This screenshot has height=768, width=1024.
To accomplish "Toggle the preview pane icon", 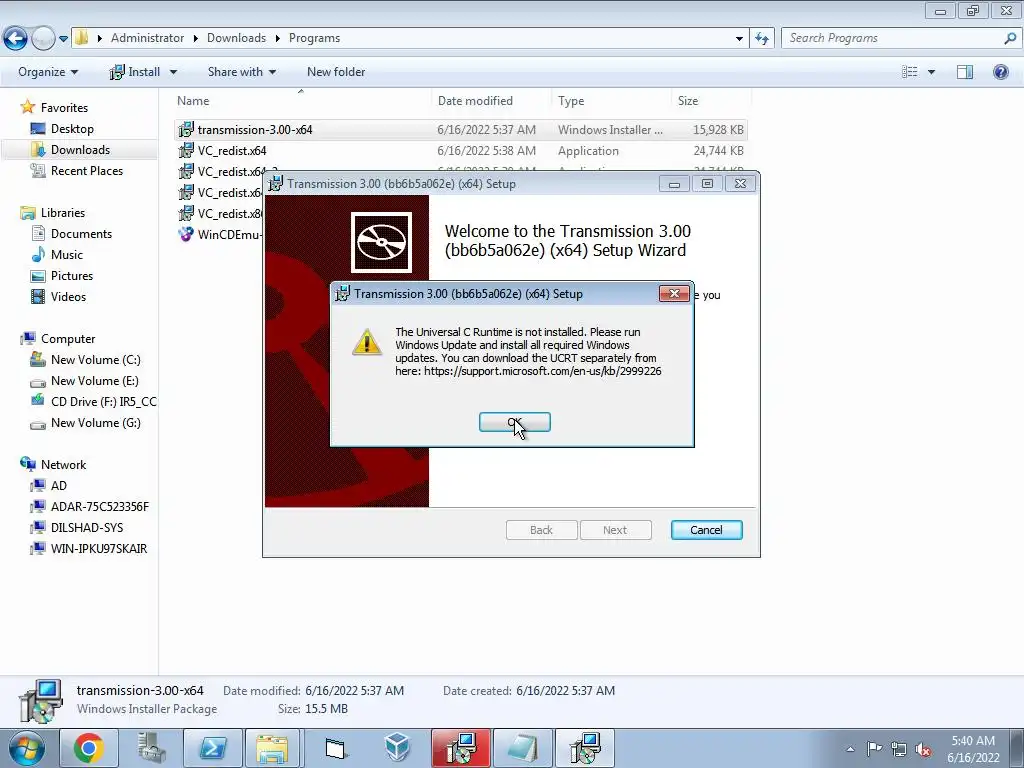I will click(965, 72).
